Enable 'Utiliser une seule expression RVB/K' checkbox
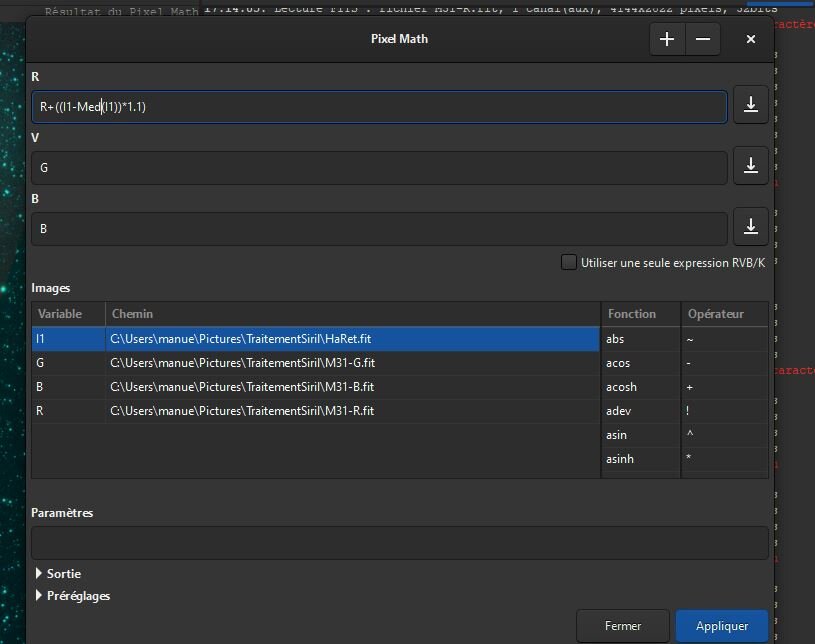This screenshot has width=815, height=644. pos(569,262)
